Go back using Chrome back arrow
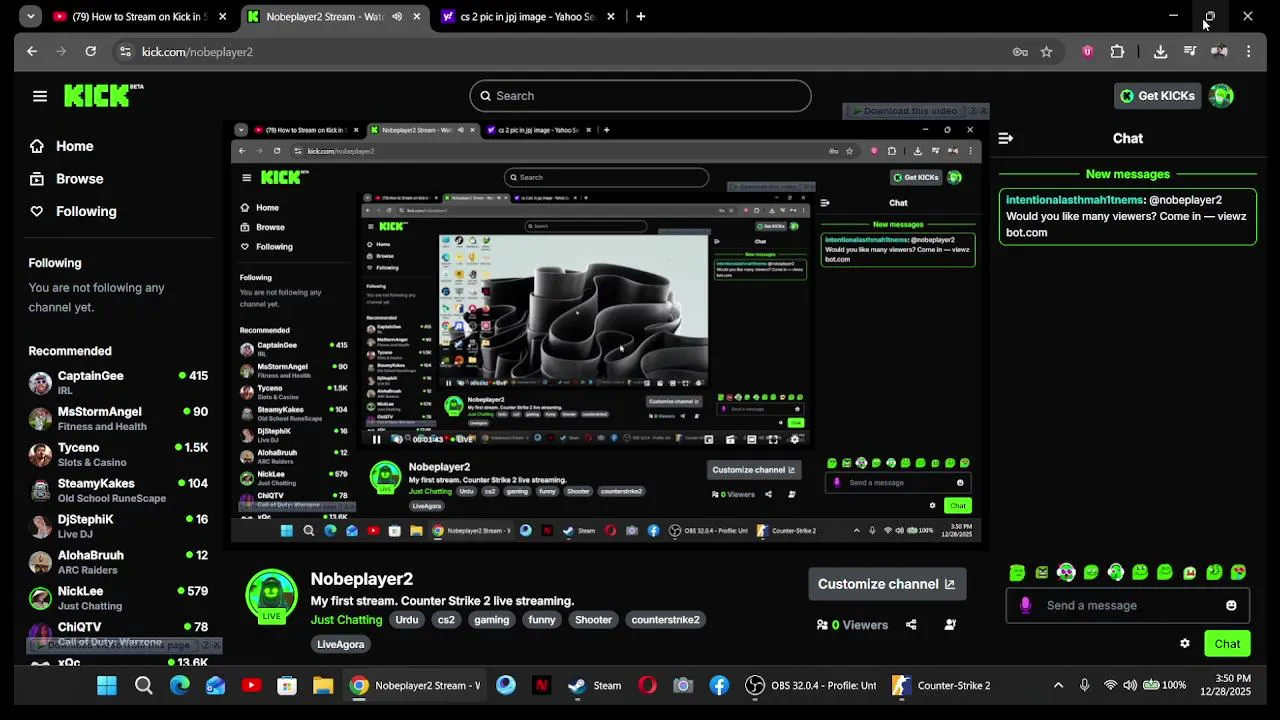Viewport: 1280px width, 720px height. [x=32, y=51]
